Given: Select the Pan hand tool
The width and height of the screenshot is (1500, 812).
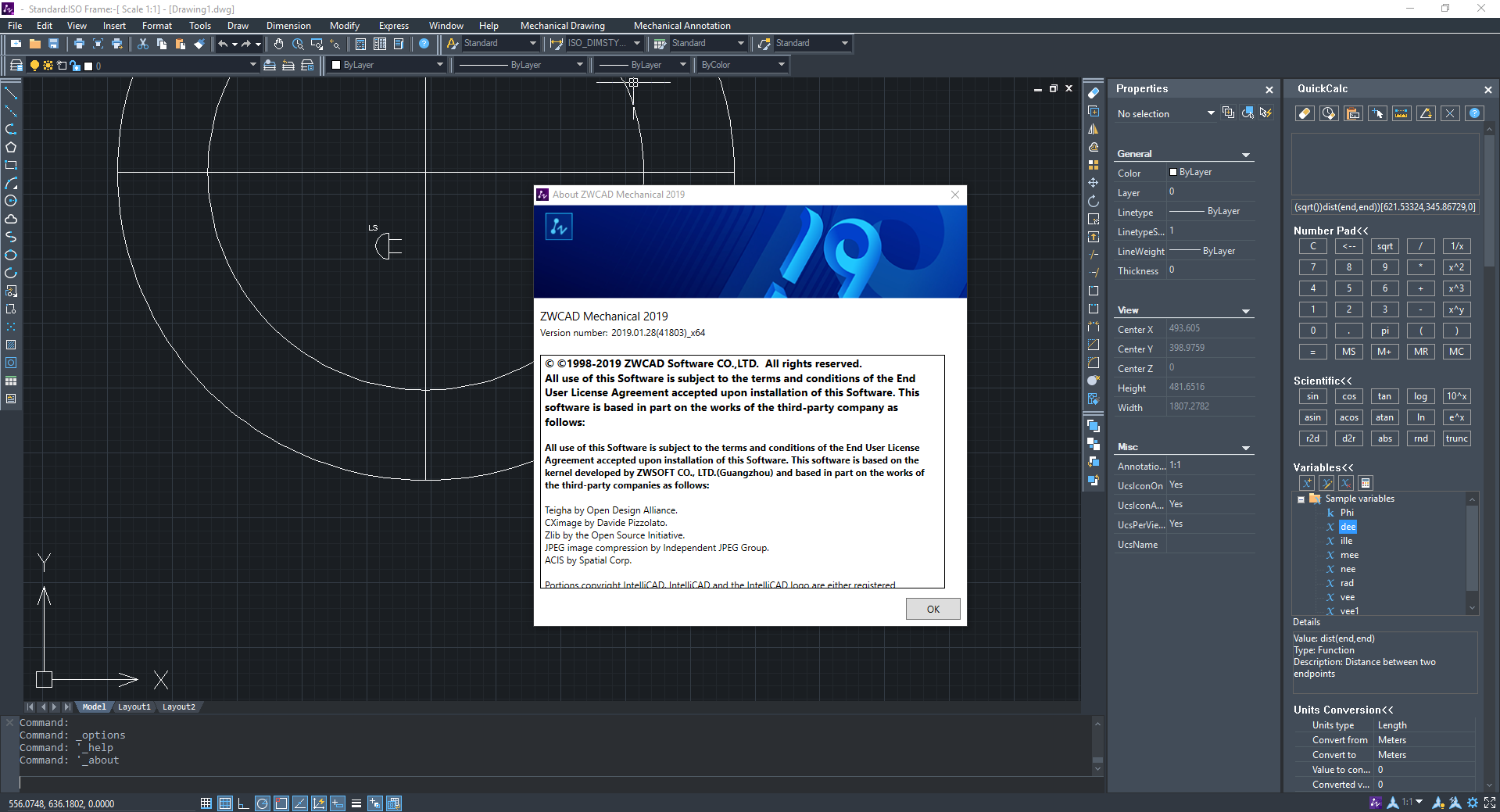Looking at the screenshot, I should pyautogui.click(x=279, y=44).
